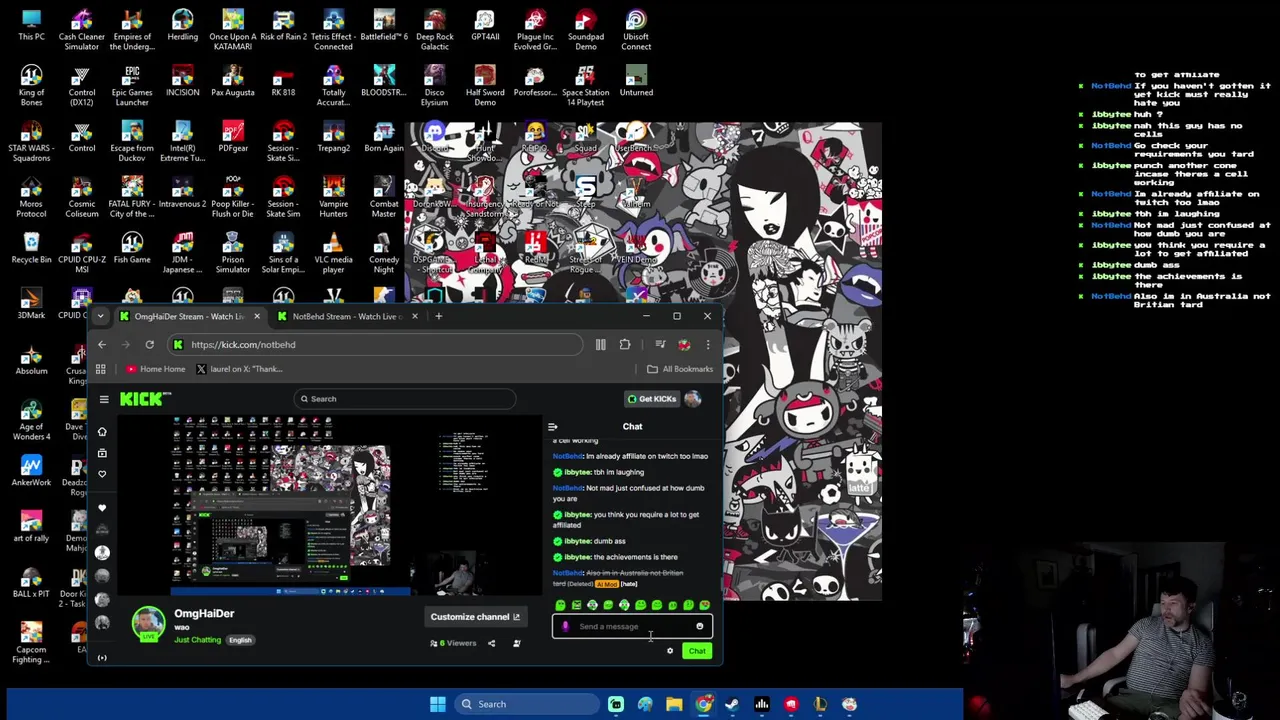Viewport: 1280px width, 720px height.
Task: Open Following heart outline icon in sidebar
Action: tap(102, 474)
